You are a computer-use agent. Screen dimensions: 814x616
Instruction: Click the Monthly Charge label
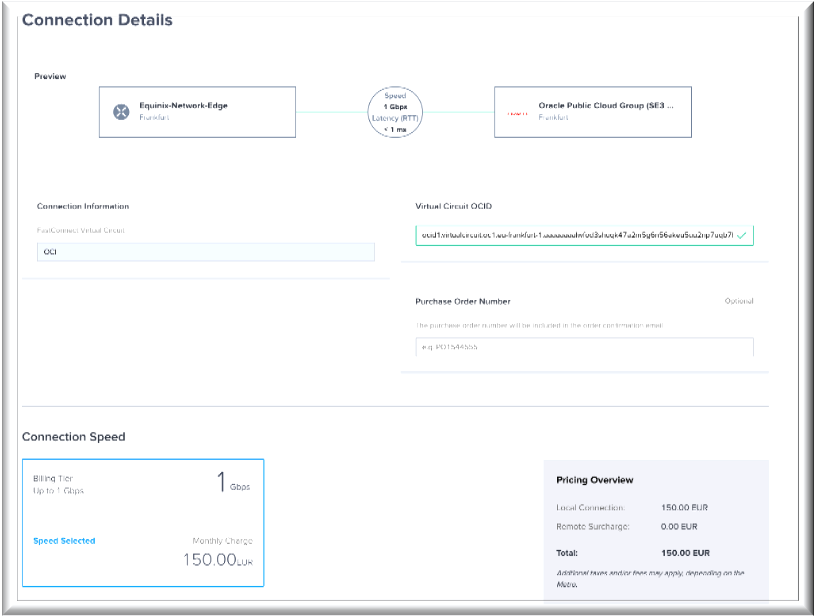coord(223,541)
